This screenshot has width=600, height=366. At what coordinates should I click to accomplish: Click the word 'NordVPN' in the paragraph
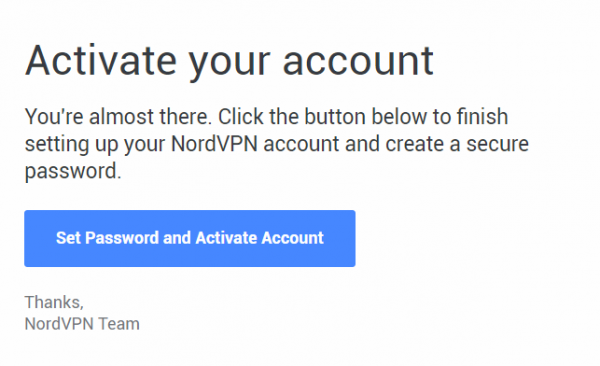click(214, 144)
